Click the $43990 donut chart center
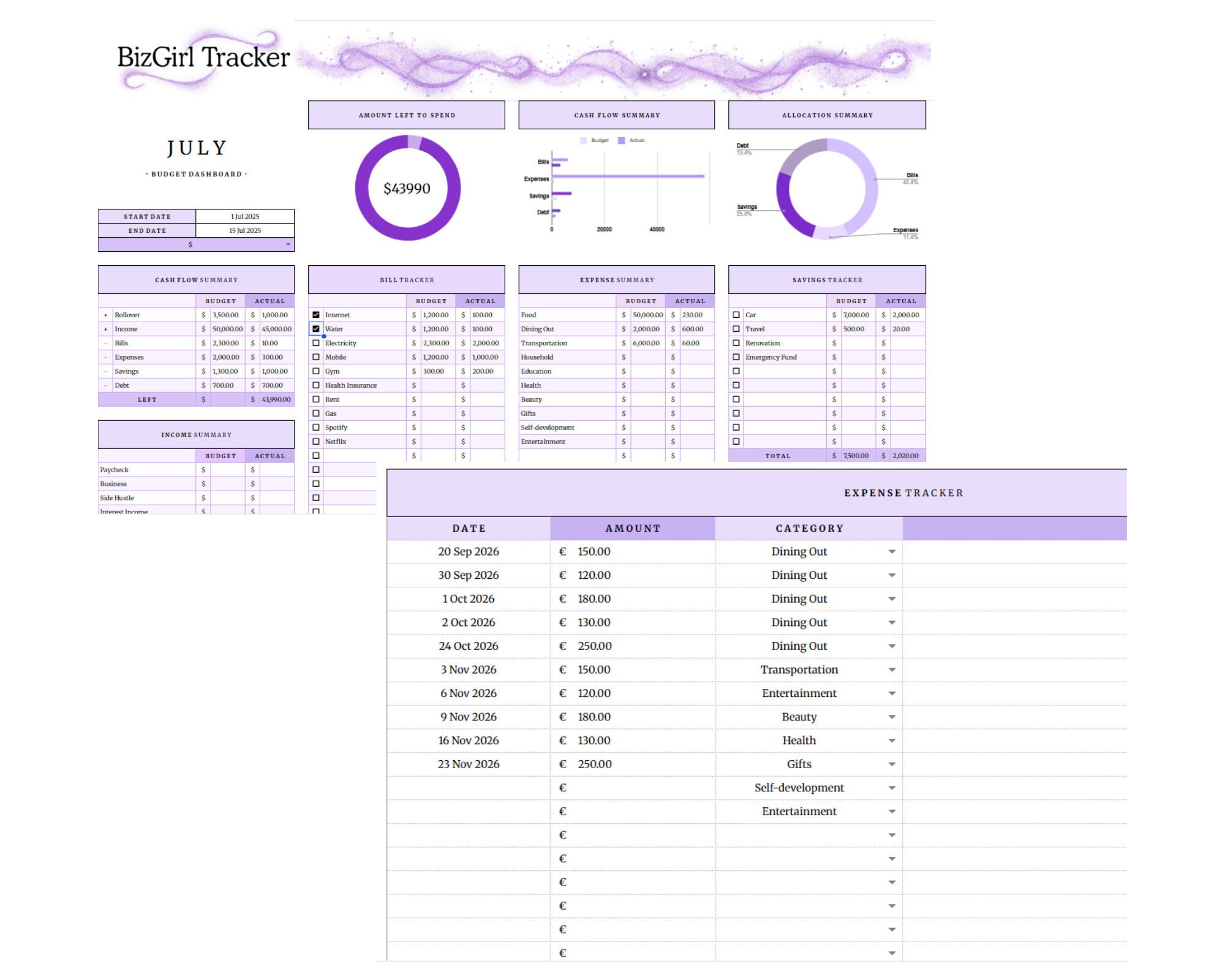The image size is (1225, 980). click(x=407, y=189)
